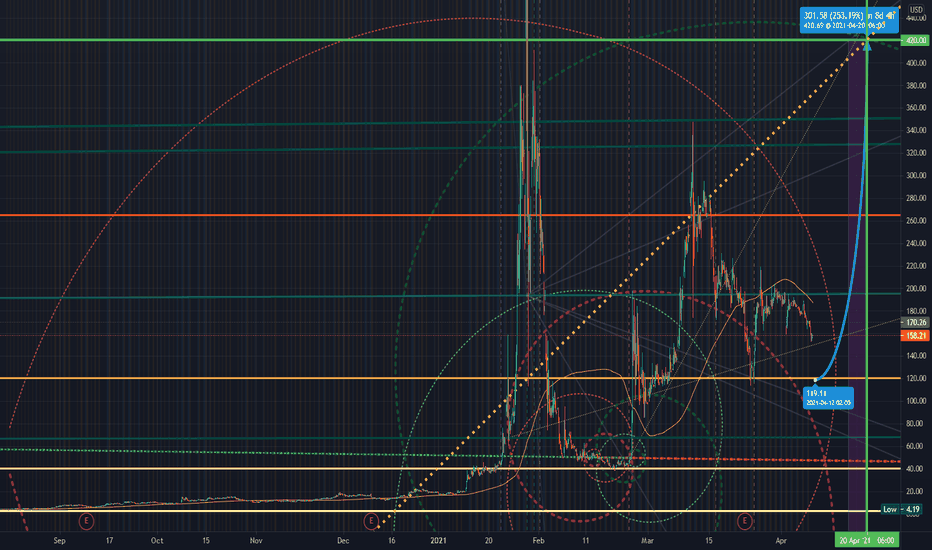Click the 80.00 price axis label

coord(916,423)
